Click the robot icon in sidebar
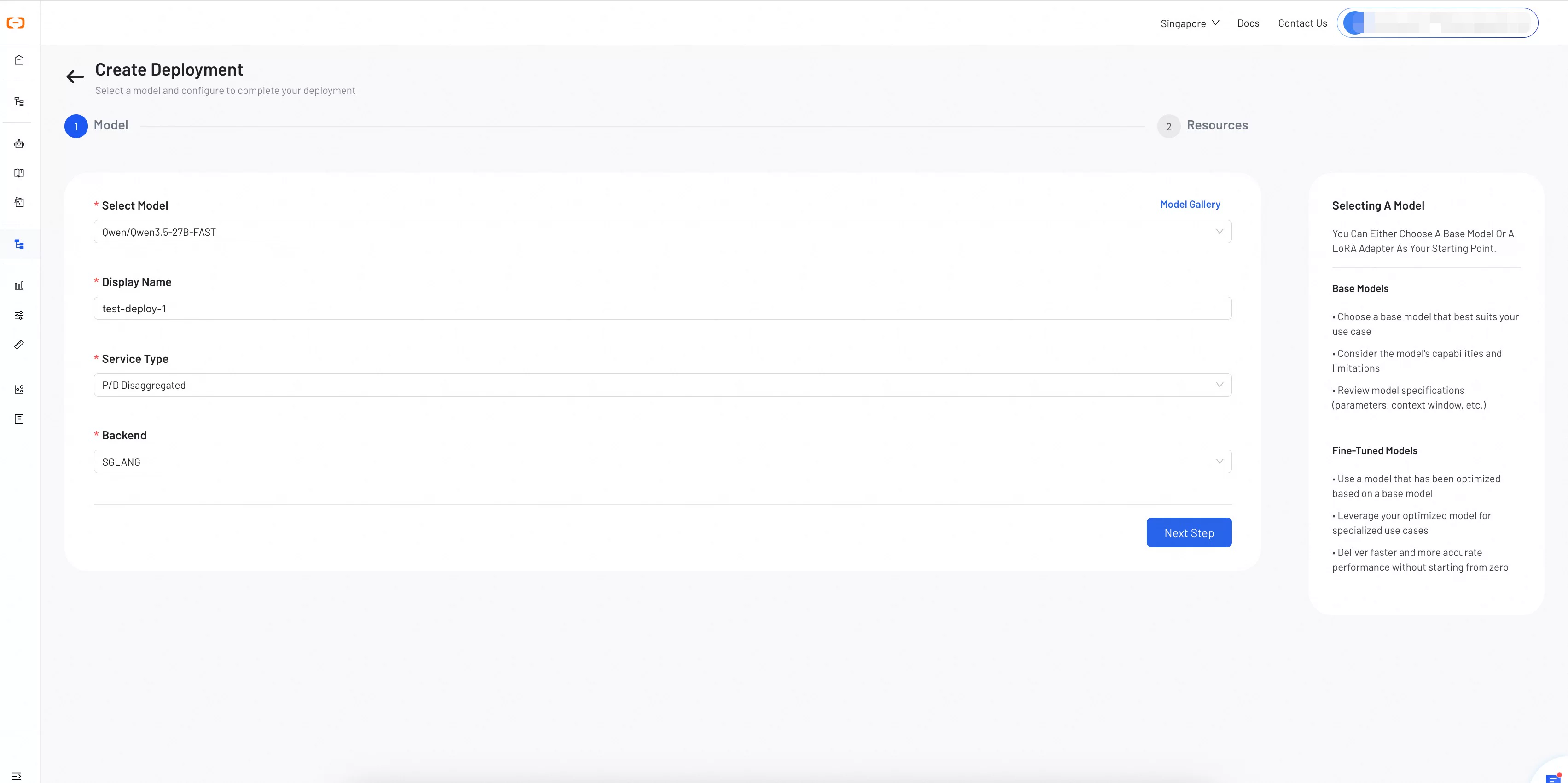This screenshot has height=783, width=1568. coord(19,144)
